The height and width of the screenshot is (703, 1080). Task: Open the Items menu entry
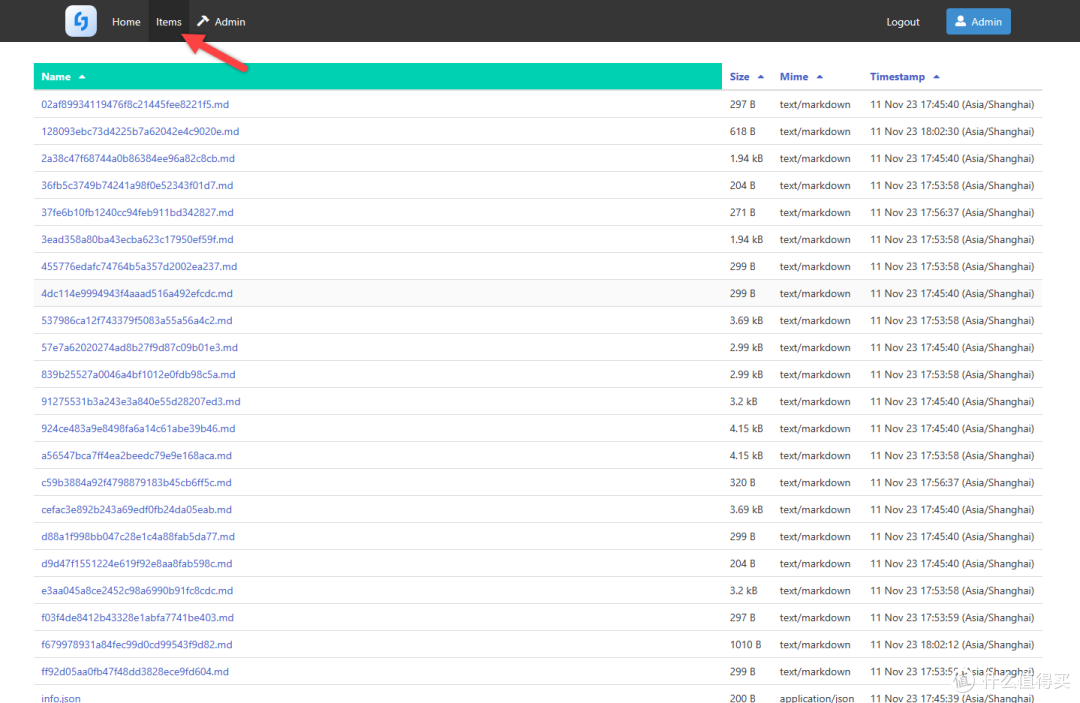(x=169, y=22)
